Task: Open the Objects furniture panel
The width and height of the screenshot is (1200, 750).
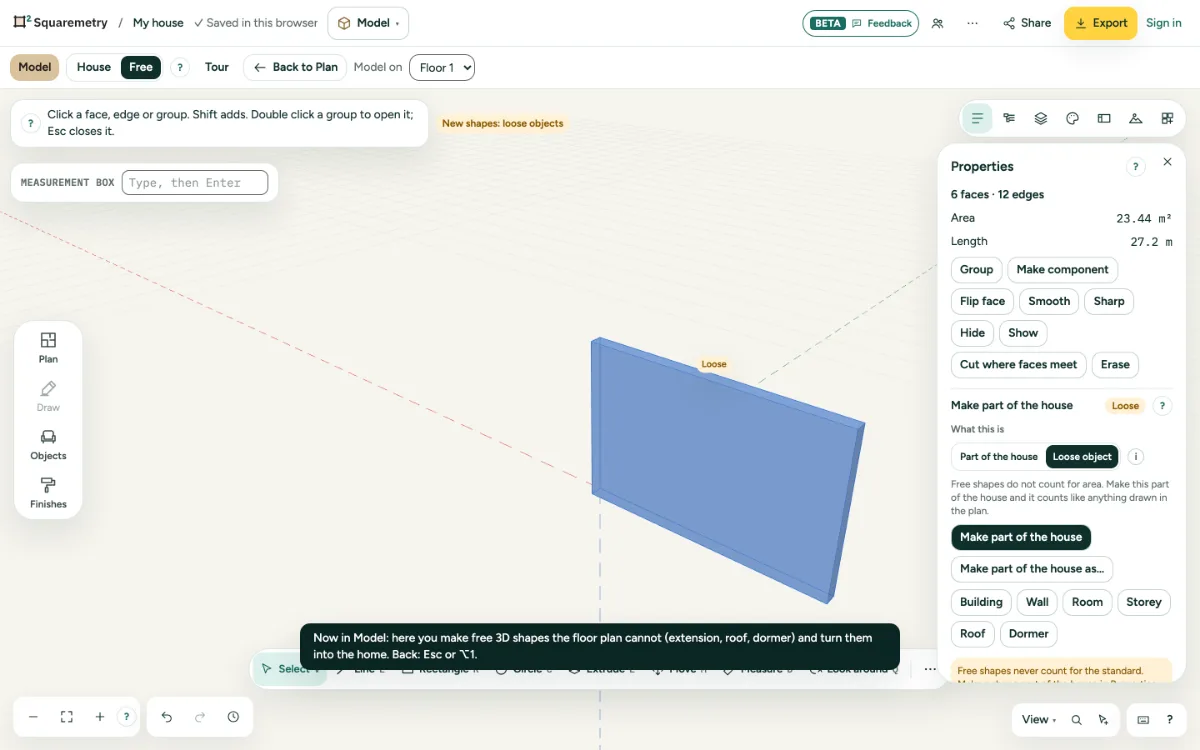Action: (48, 444)
